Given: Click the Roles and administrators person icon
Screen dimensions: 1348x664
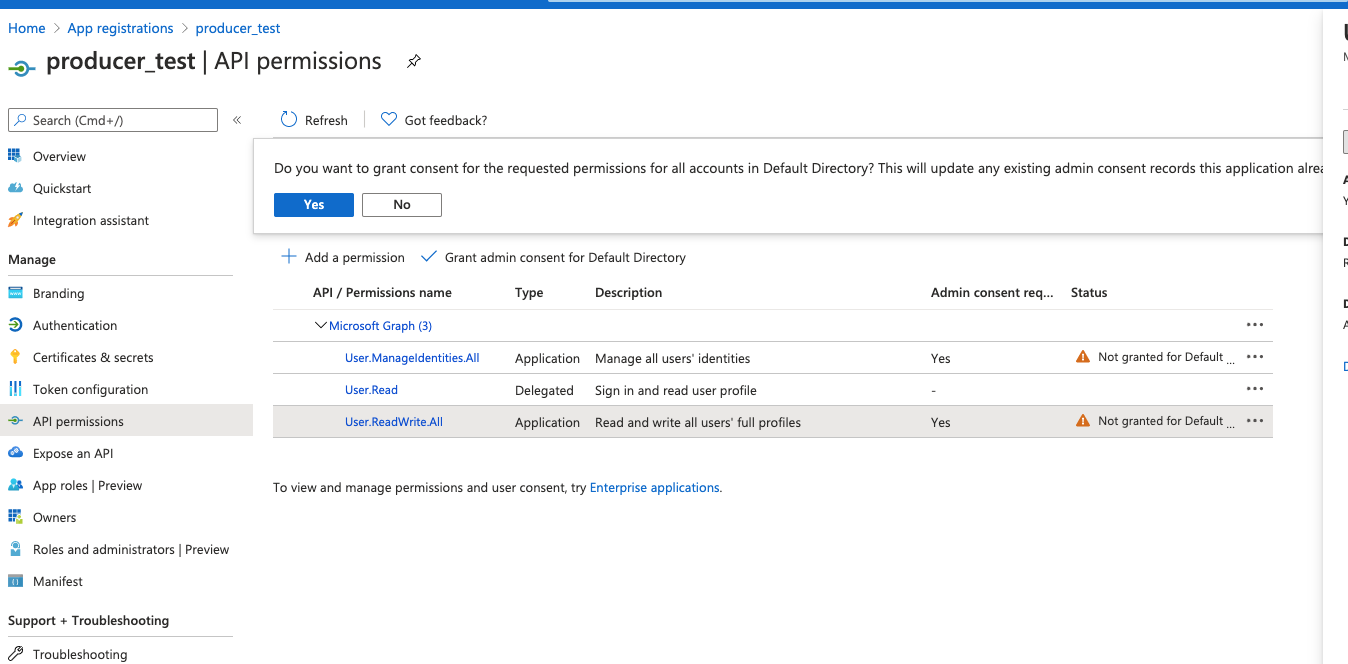Looking at the screenshot, I should 15,549.
